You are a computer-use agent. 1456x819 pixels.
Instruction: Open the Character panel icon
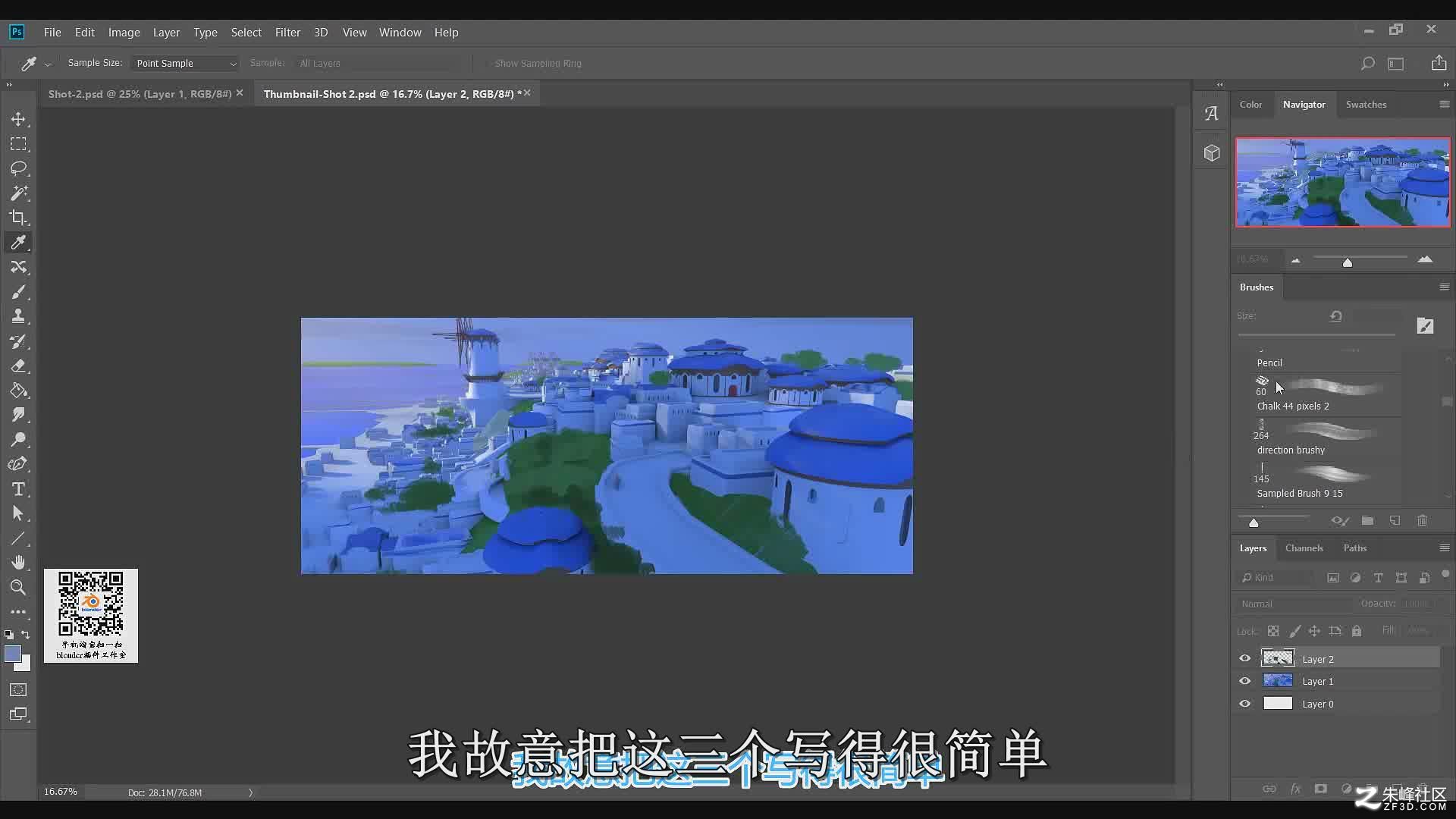[1212, 114]
